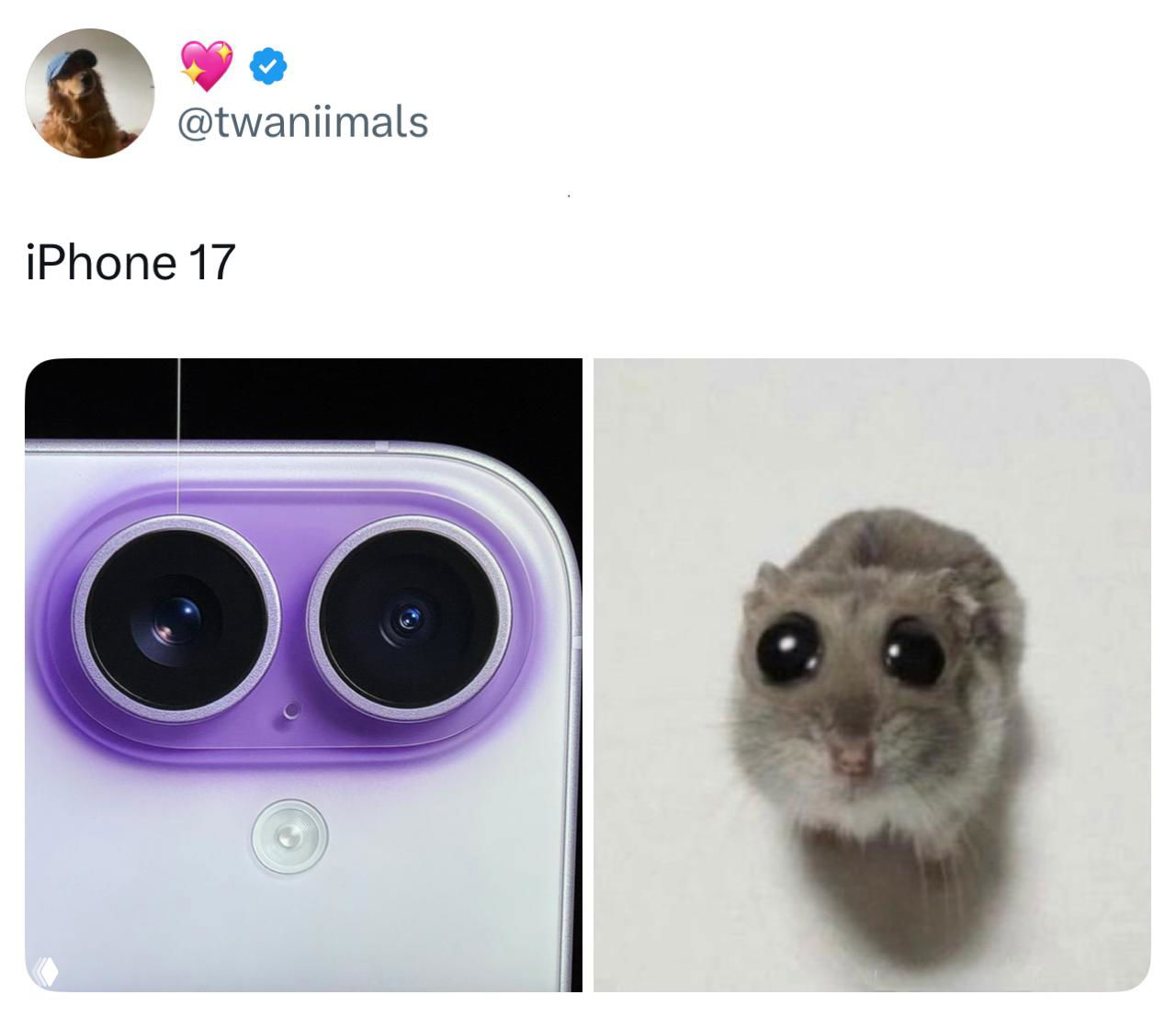Click the round flash below the camera bump
1176x1017 pixels.
[x=289, y=836]
